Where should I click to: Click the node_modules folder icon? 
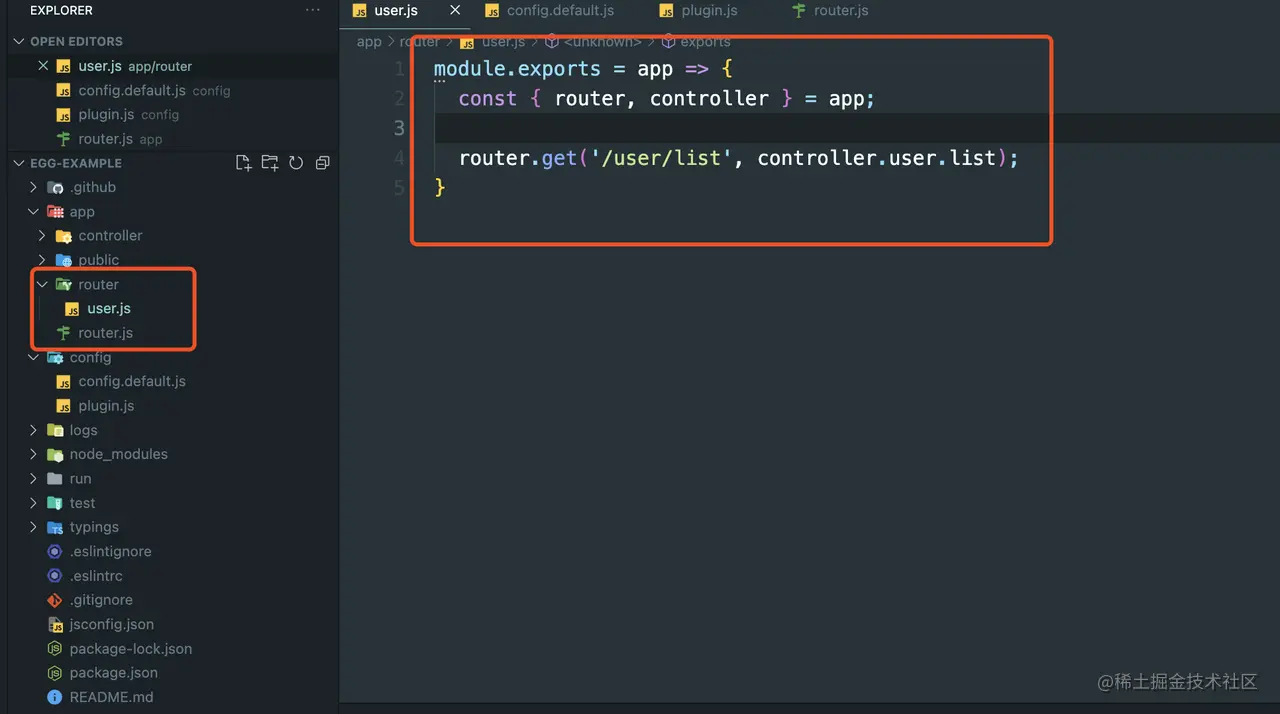click(56, 455)
